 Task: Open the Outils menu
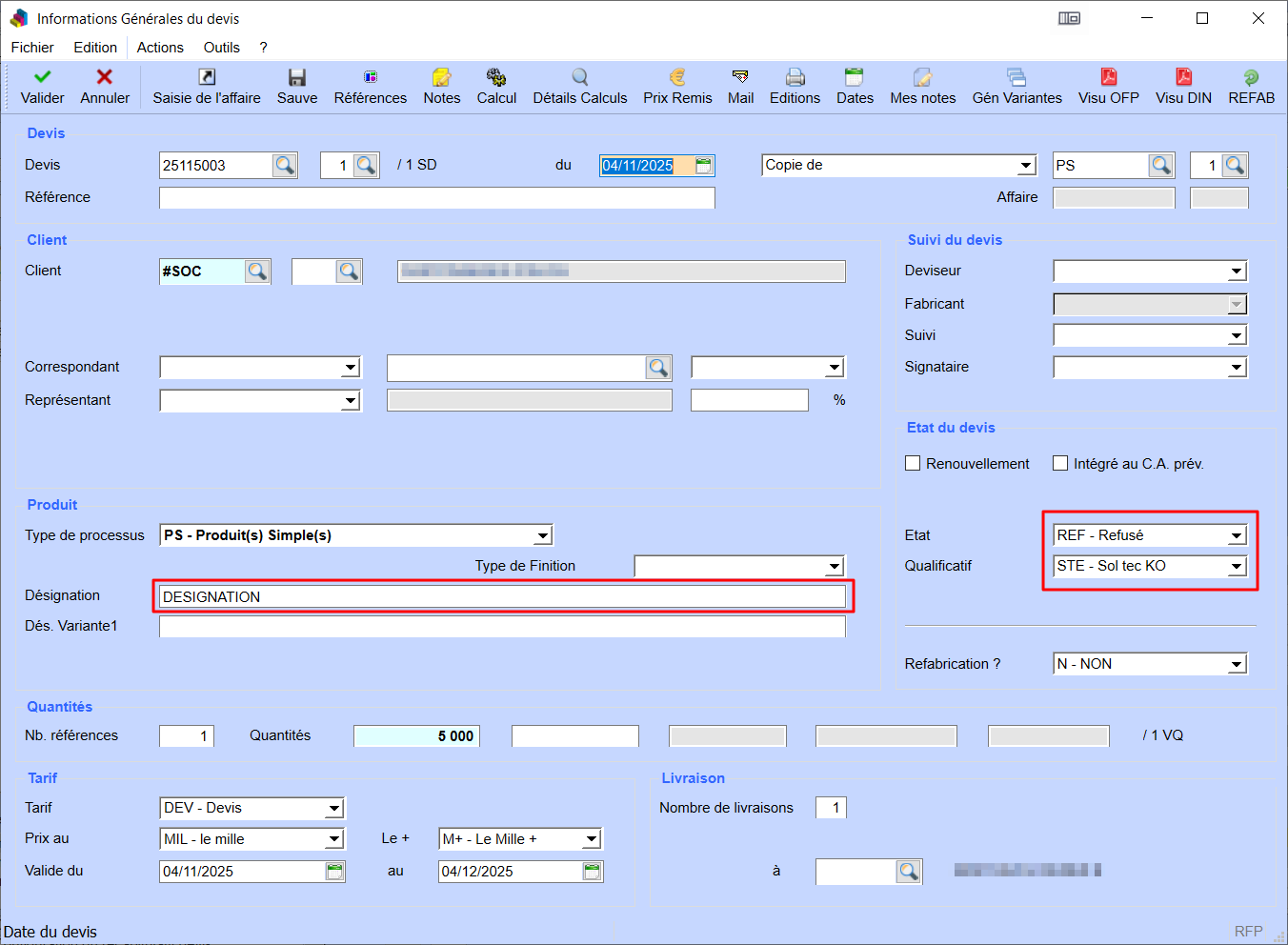click(221, 48)
